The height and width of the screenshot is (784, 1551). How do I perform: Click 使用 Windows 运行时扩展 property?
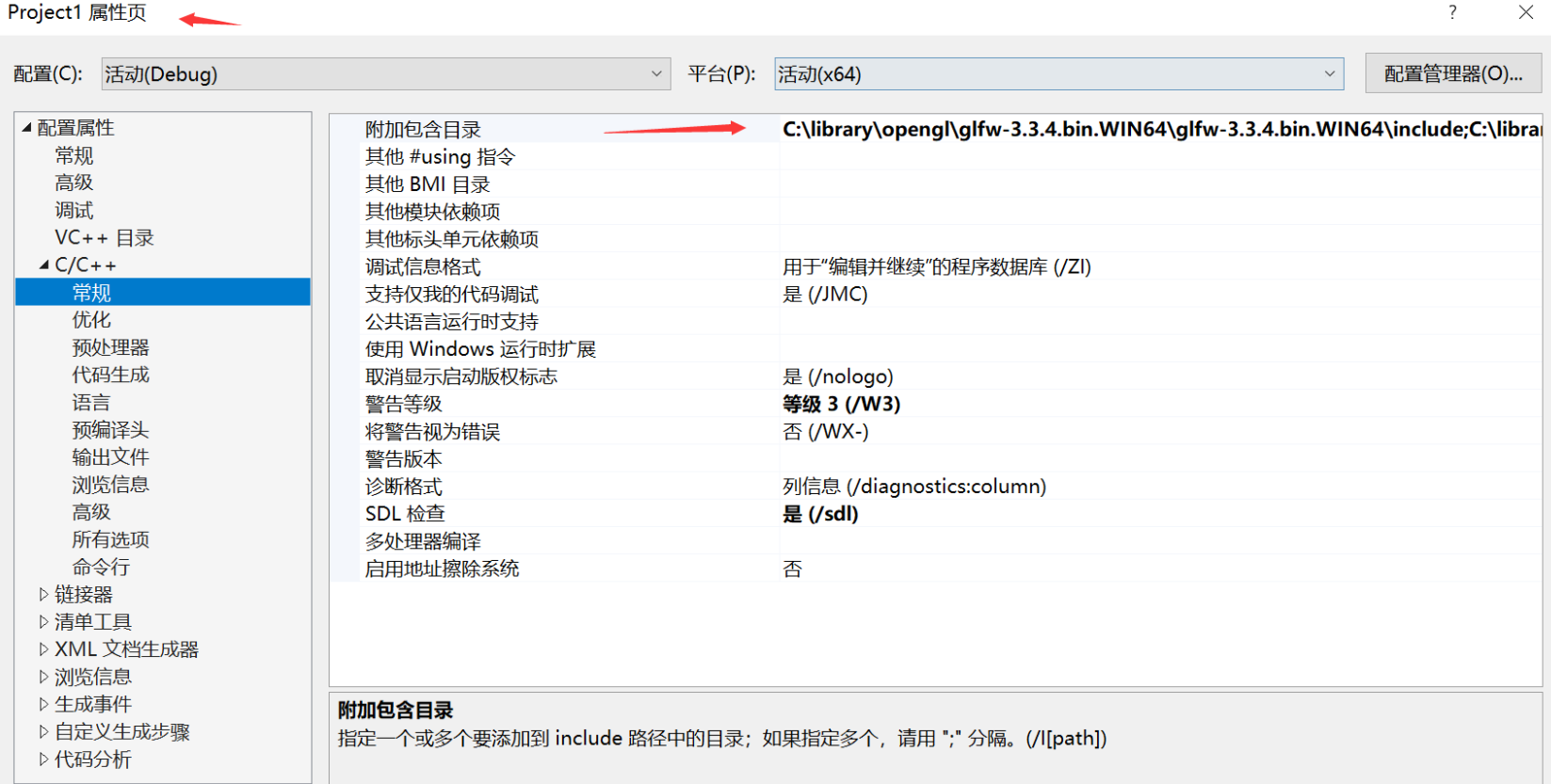coord(480,348)
